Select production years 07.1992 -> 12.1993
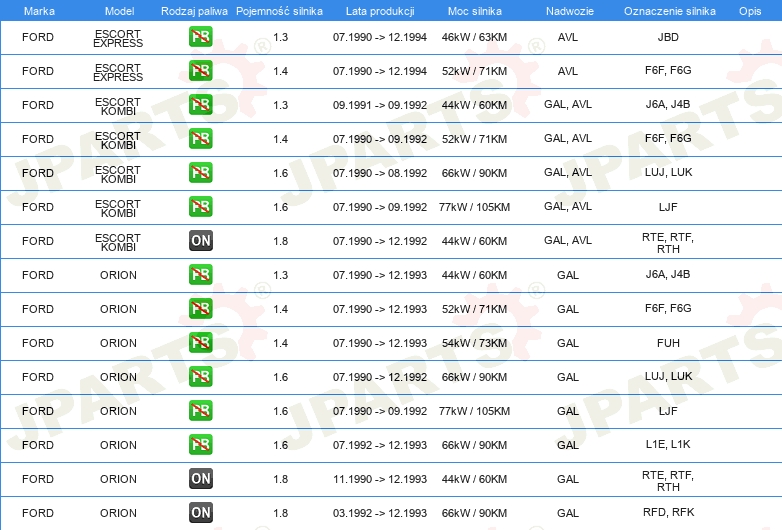782x530 pixels. coord(380,445)
